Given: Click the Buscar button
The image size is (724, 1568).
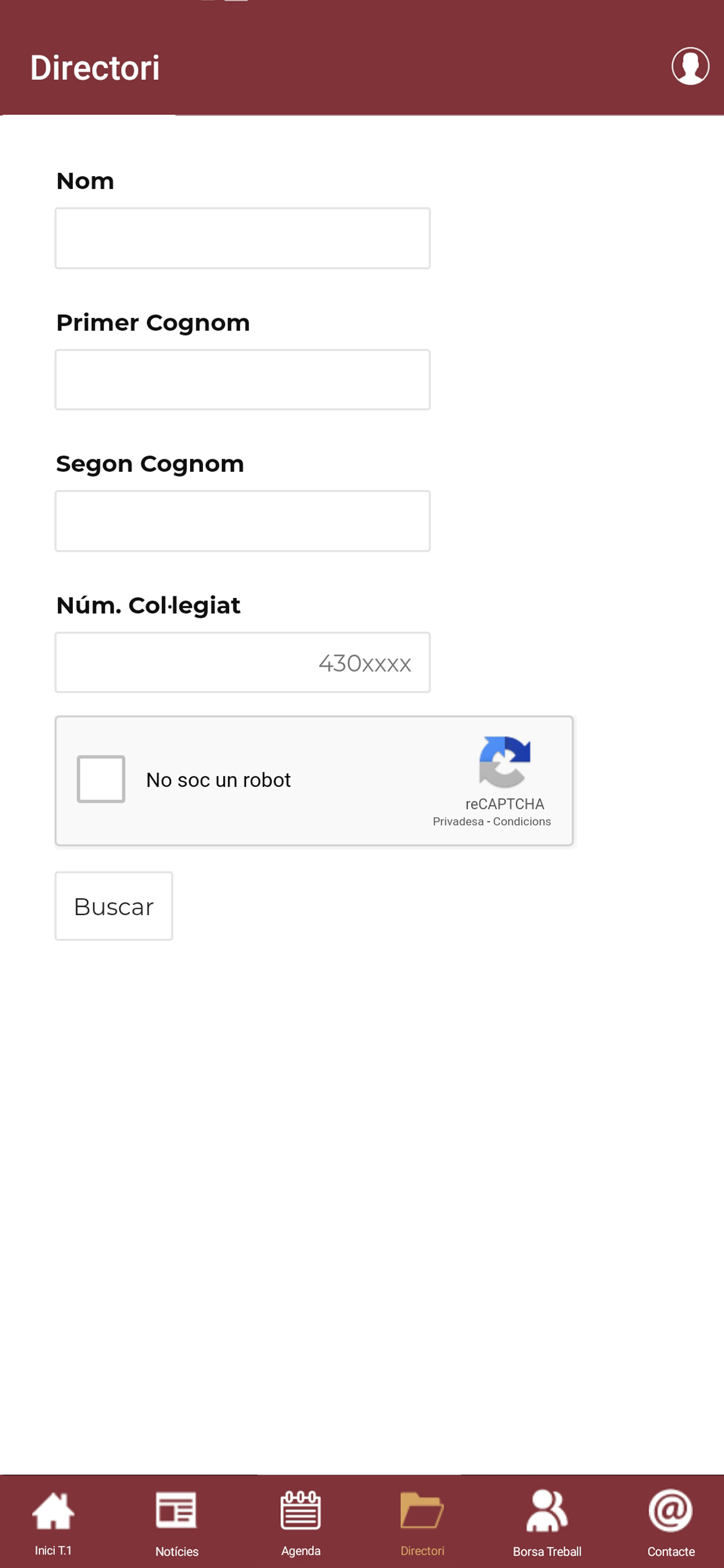Looking at the screenshot, I should pos(114,906).
